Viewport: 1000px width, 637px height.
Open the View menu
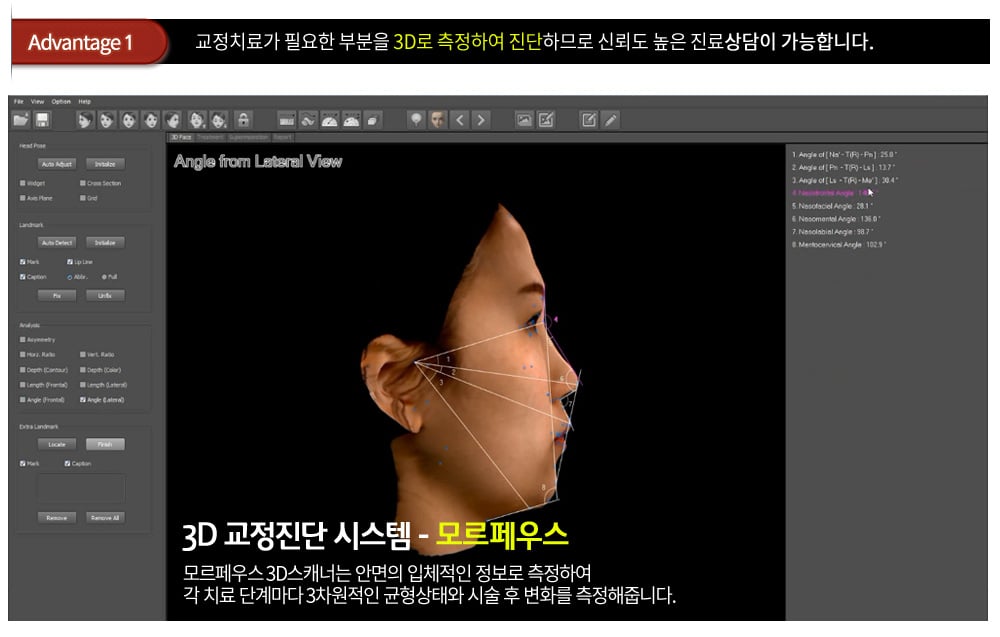click(38, 101)
